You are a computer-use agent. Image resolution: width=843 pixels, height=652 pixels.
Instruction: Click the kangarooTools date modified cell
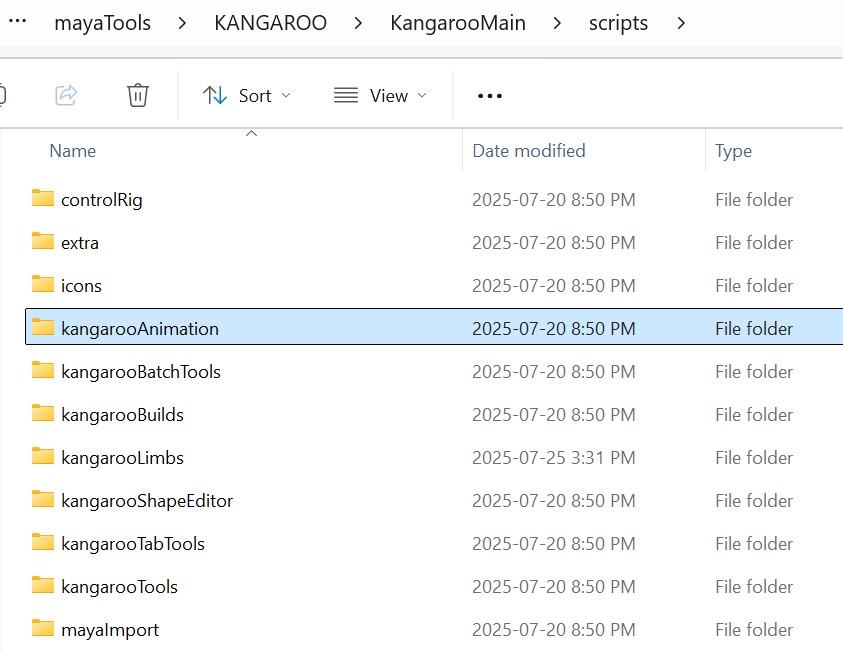553,587
